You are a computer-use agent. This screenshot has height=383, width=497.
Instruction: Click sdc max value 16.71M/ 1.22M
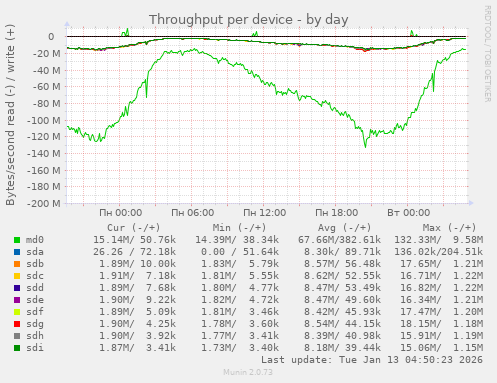click(x=441, y=276)
